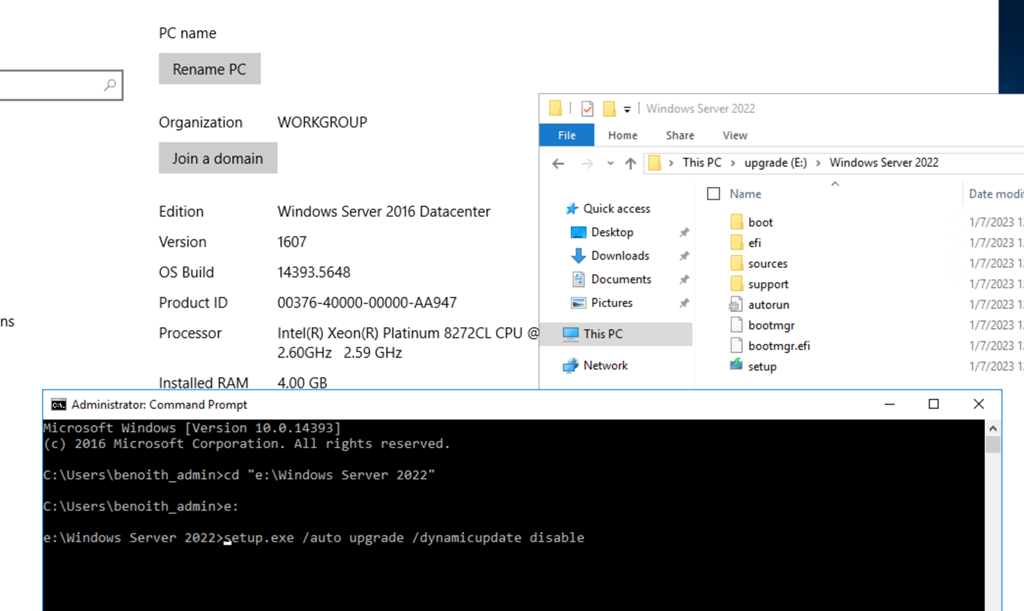Screen dimensions: 1024x611
Task: Click the Name column sort chevron
Action: point(835,184)
